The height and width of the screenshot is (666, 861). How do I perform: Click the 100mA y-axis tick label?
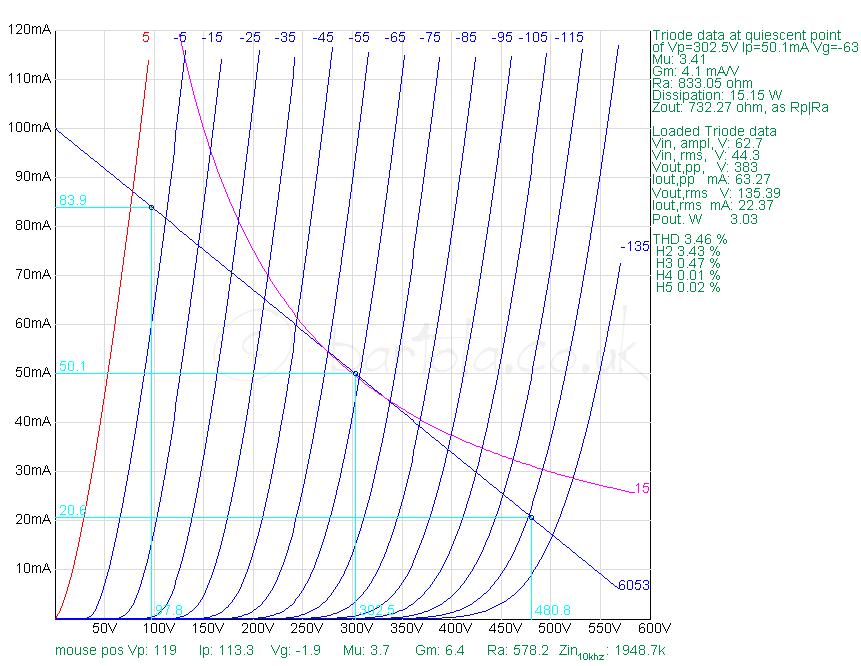coord(30,127)
